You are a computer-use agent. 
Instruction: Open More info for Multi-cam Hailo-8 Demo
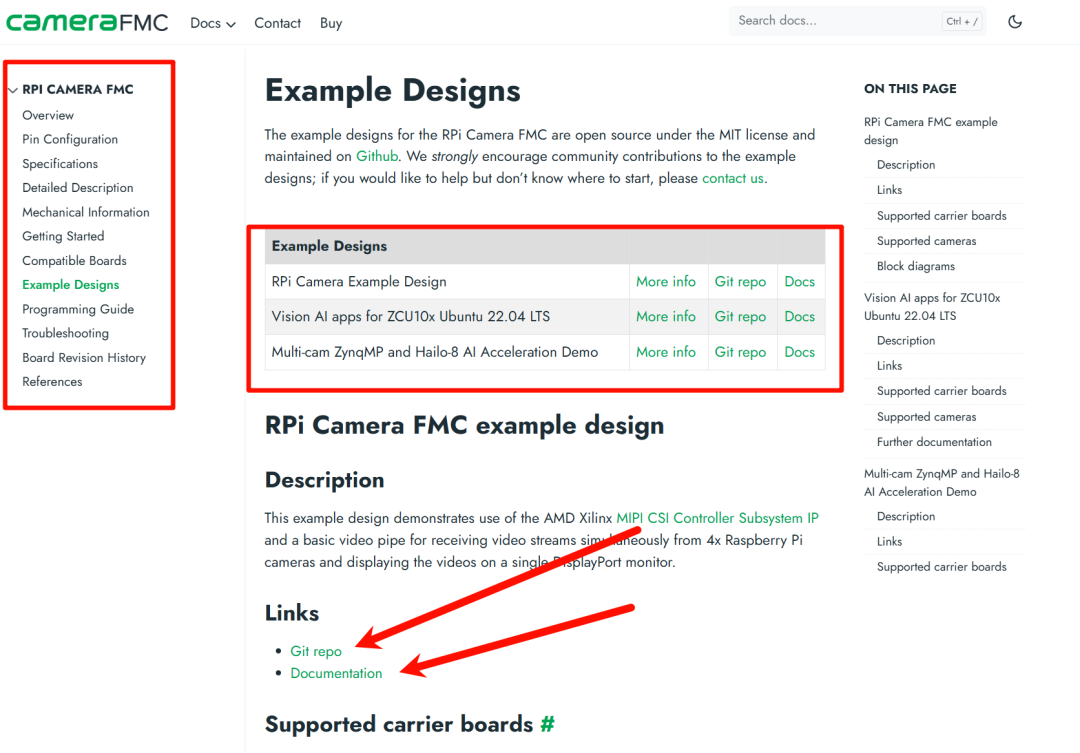[x=665, y=352]
